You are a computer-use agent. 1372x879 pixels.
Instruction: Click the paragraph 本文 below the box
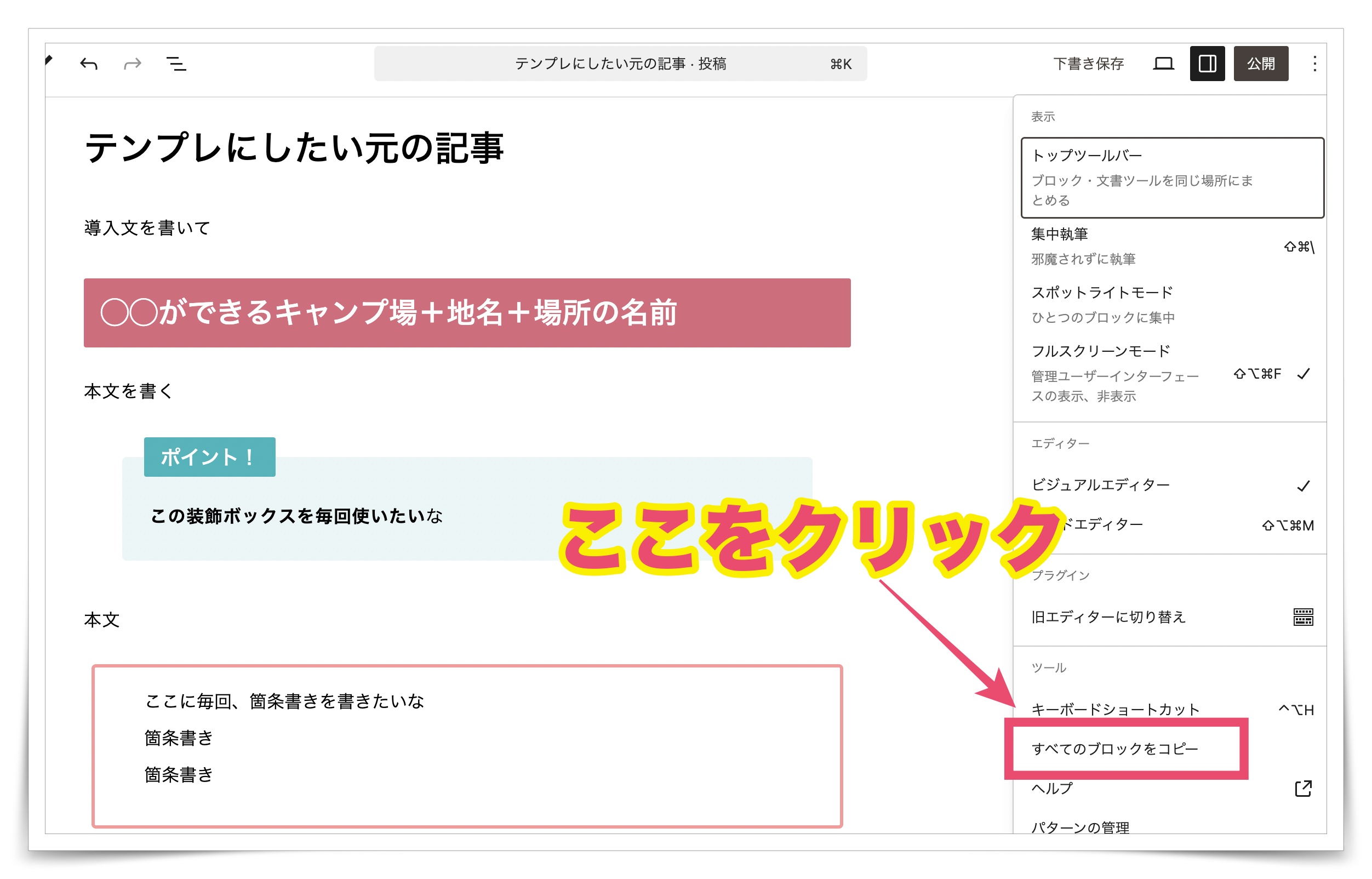pyautogui.click(x=101, y=620)
